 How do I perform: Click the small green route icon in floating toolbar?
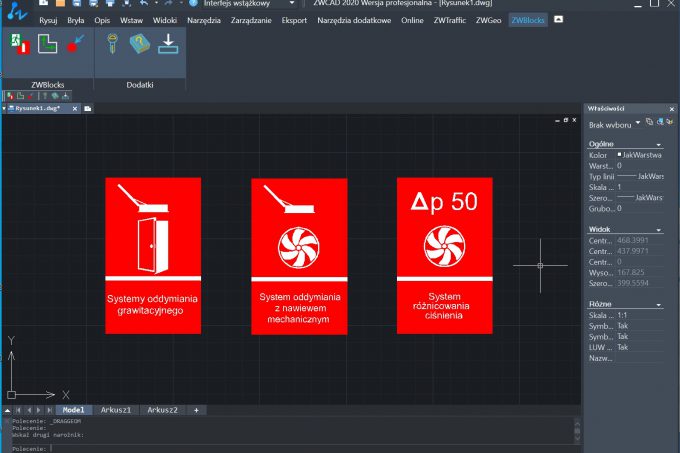[20, 96]
